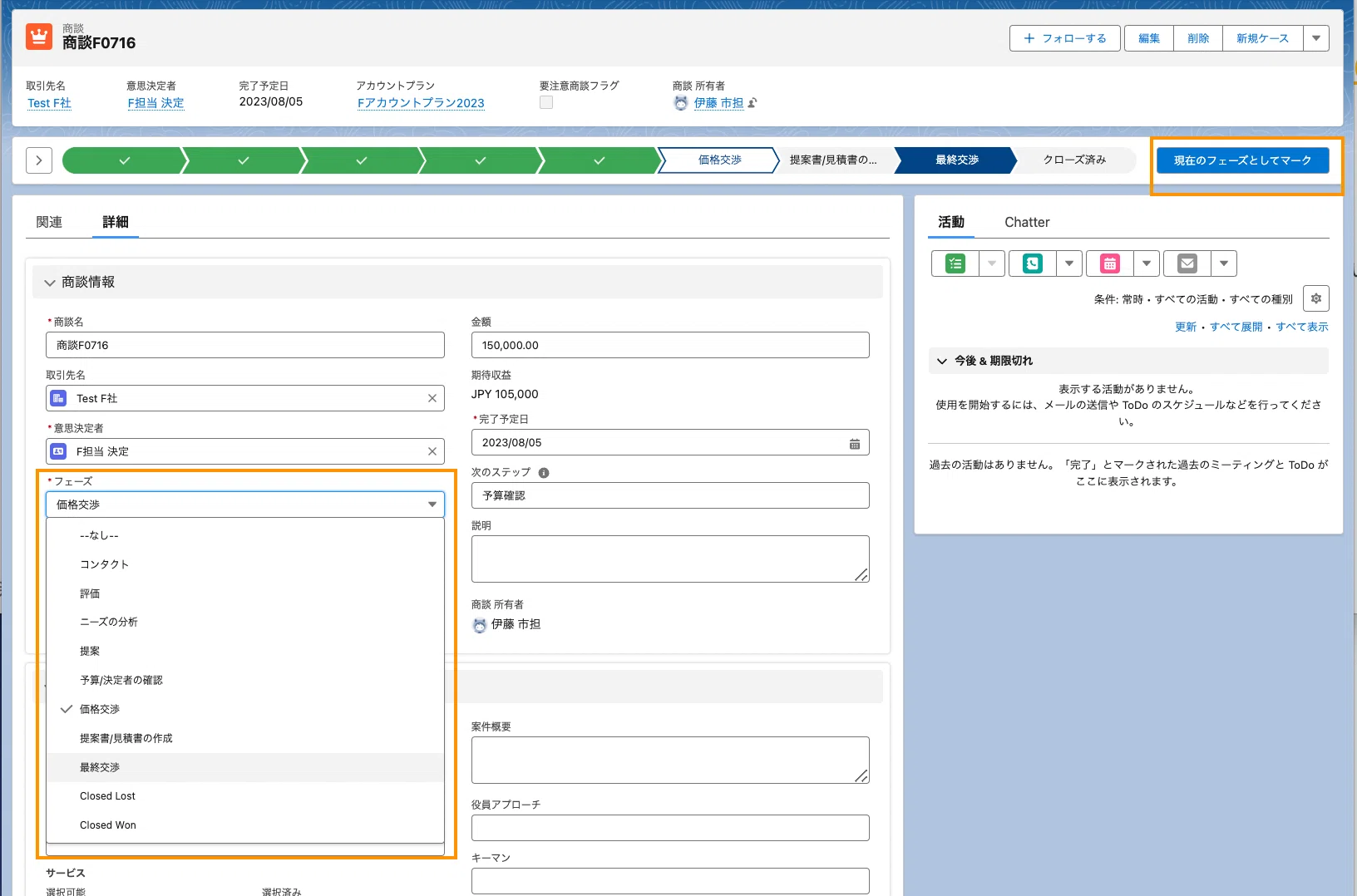
Task: Pick ニーズの分析 from the phase list
Action: (245, 622)
